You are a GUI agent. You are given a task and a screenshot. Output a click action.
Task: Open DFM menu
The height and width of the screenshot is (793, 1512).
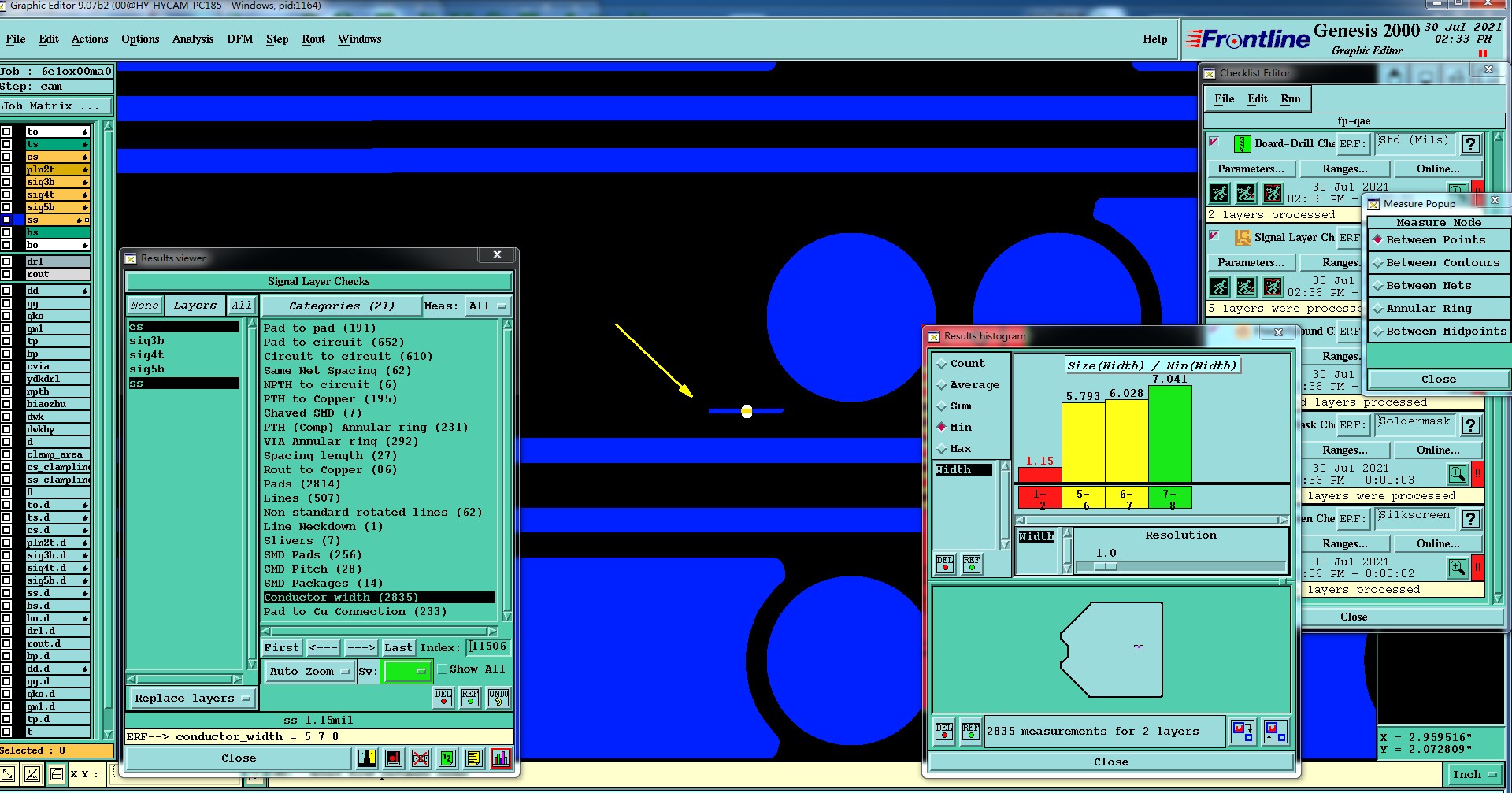240,39
